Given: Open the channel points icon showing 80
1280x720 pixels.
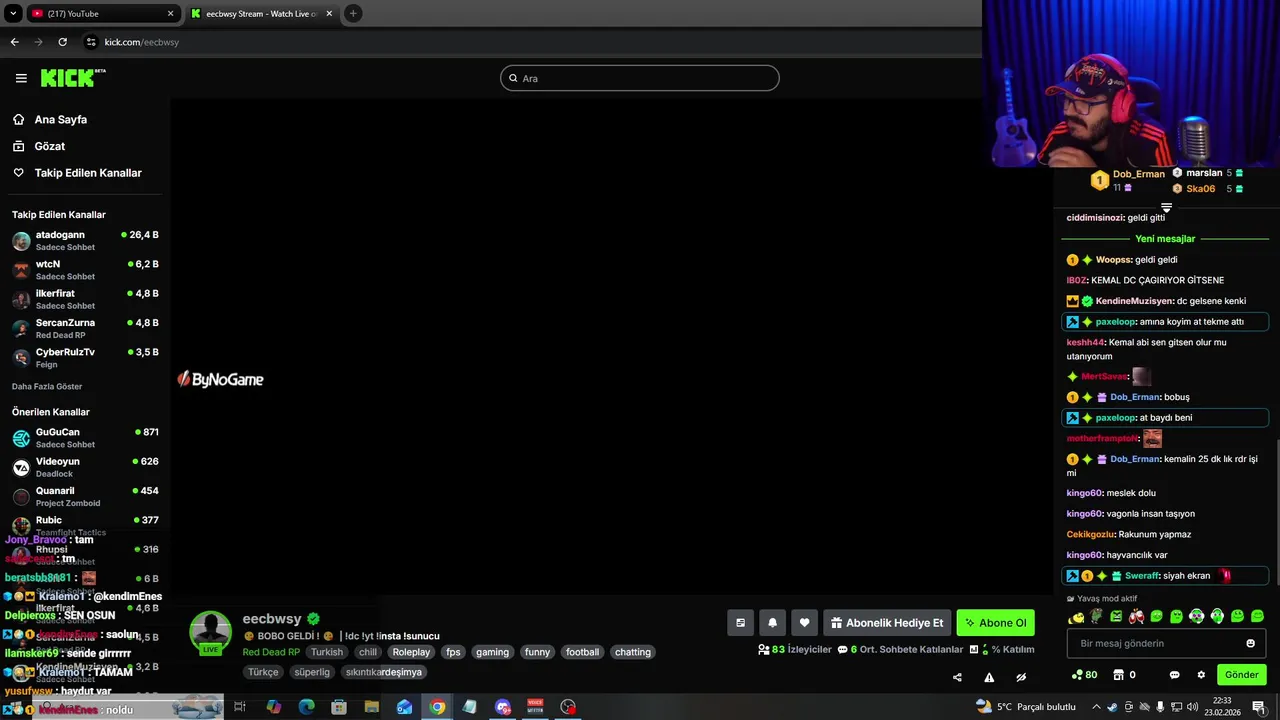Looking at the screenshot, I should [1084, 675].
